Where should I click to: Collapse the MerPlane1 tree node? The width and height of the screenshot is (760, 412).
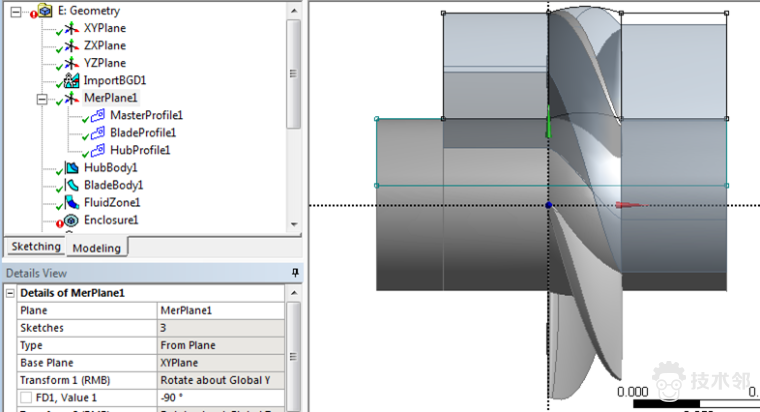[42, 99]
